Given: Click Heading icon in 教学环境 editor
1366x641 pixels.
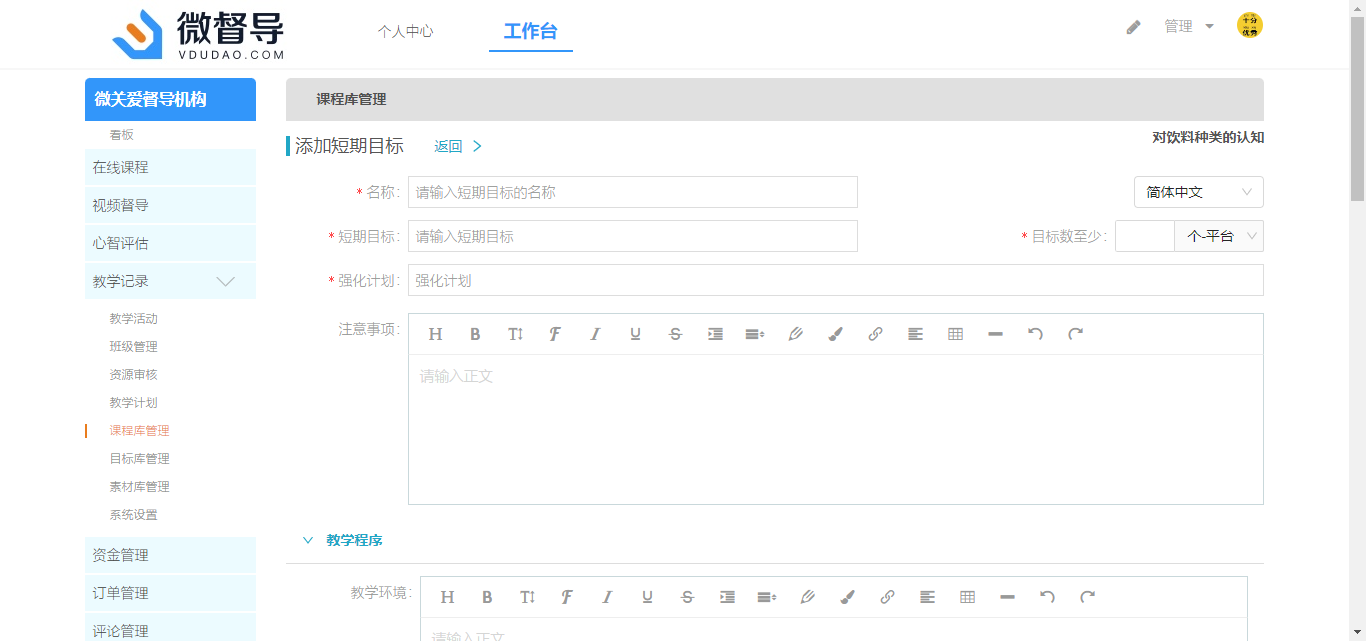Looking at the screenshot, I should (447, 597).
